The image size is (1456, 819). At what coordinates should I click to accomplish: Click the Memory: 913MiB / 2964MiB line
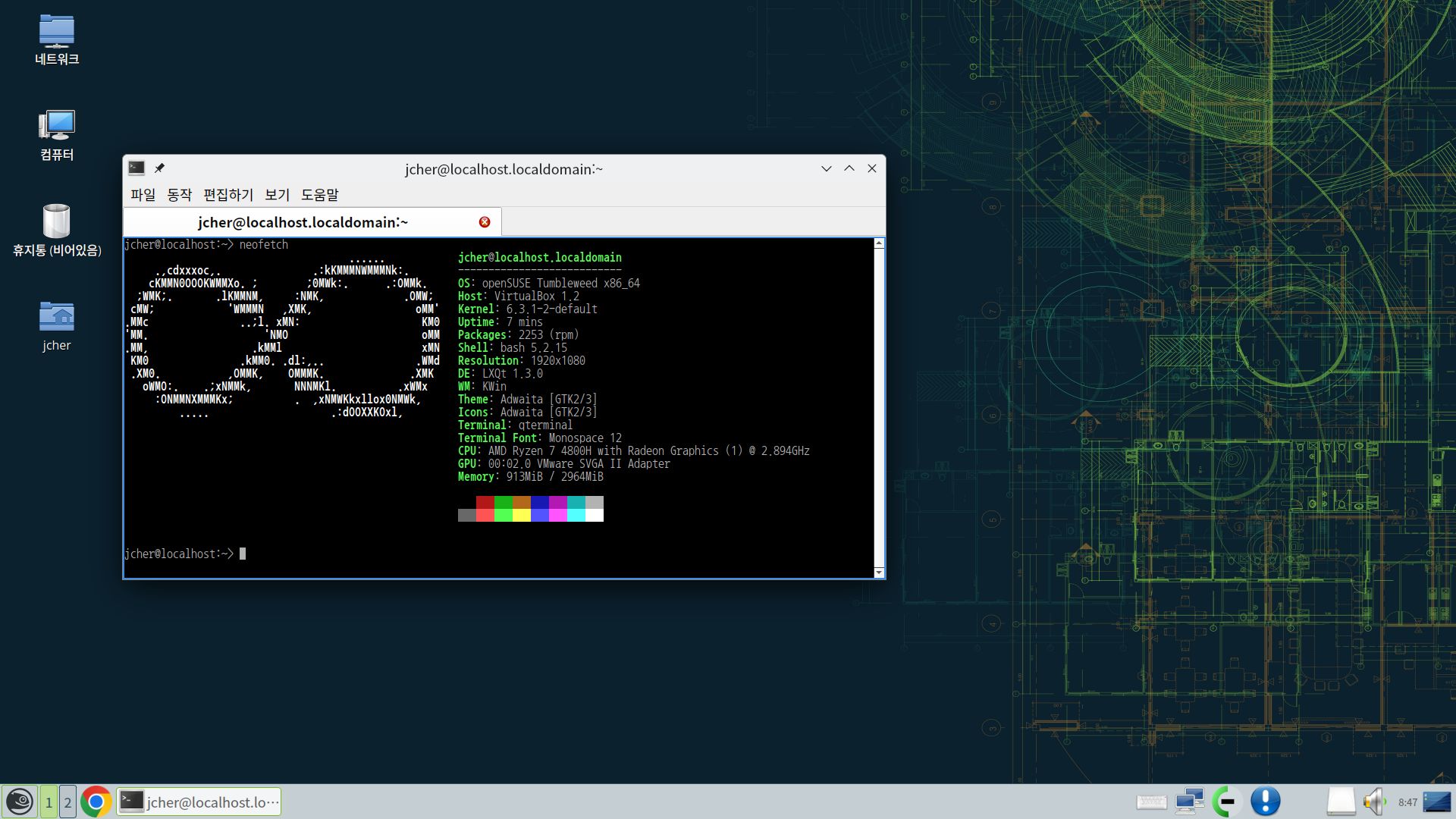click(x=531, y=476)
